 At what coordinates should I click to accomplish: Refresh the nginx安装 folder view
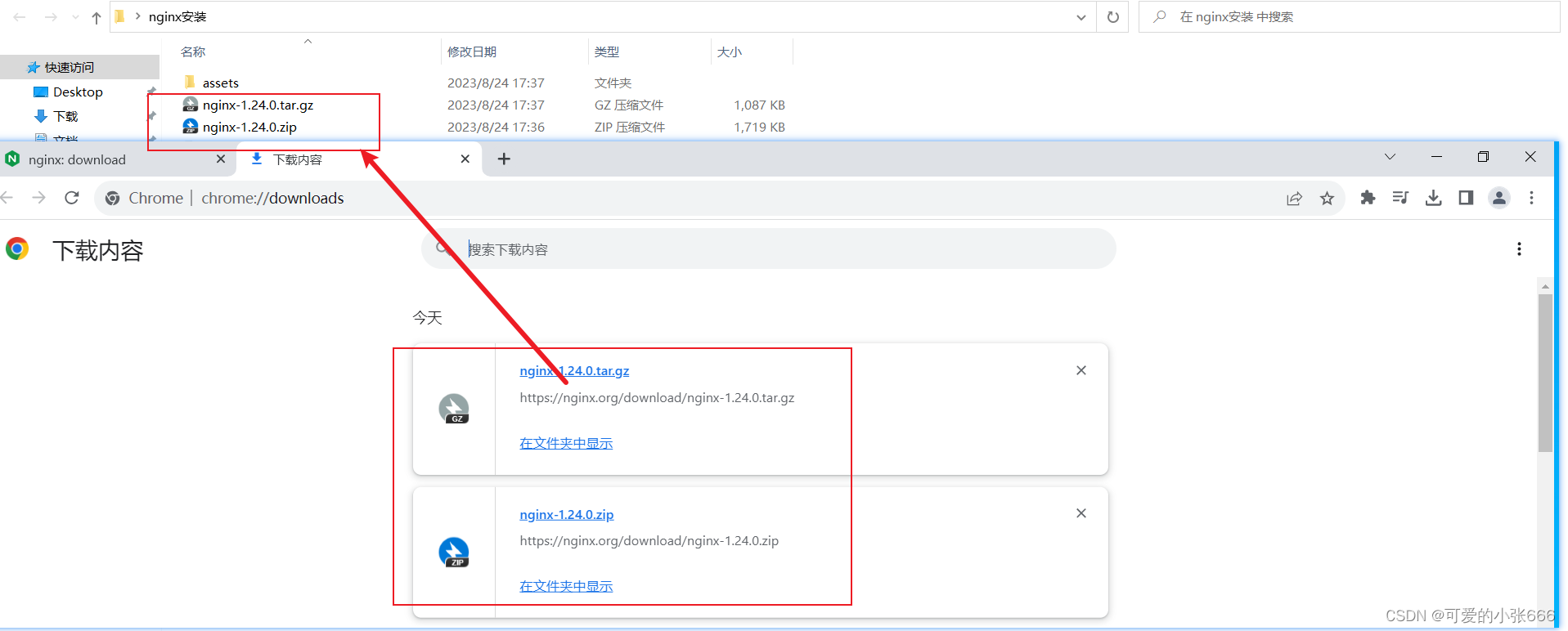point(1112,17)
